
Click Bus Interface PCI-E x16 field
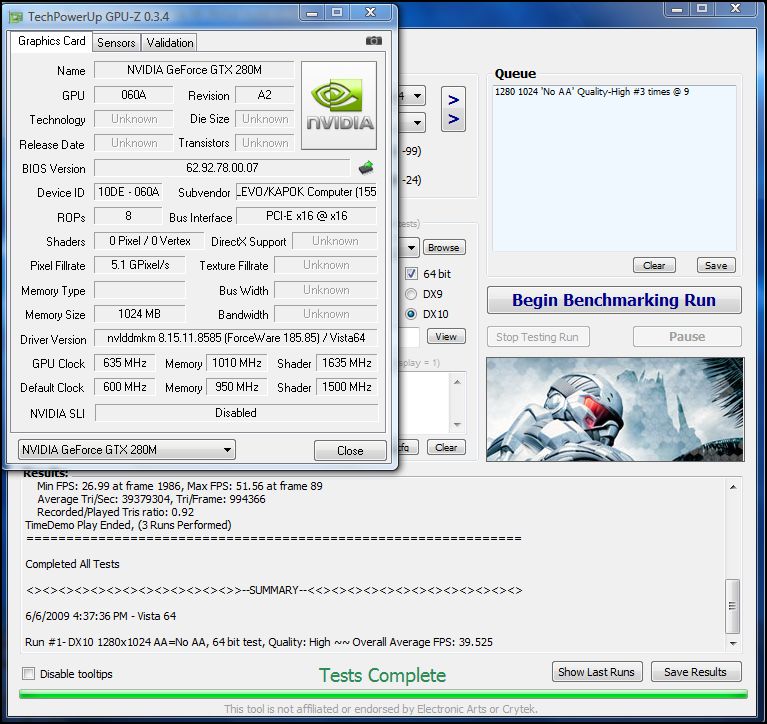[307, 216]
